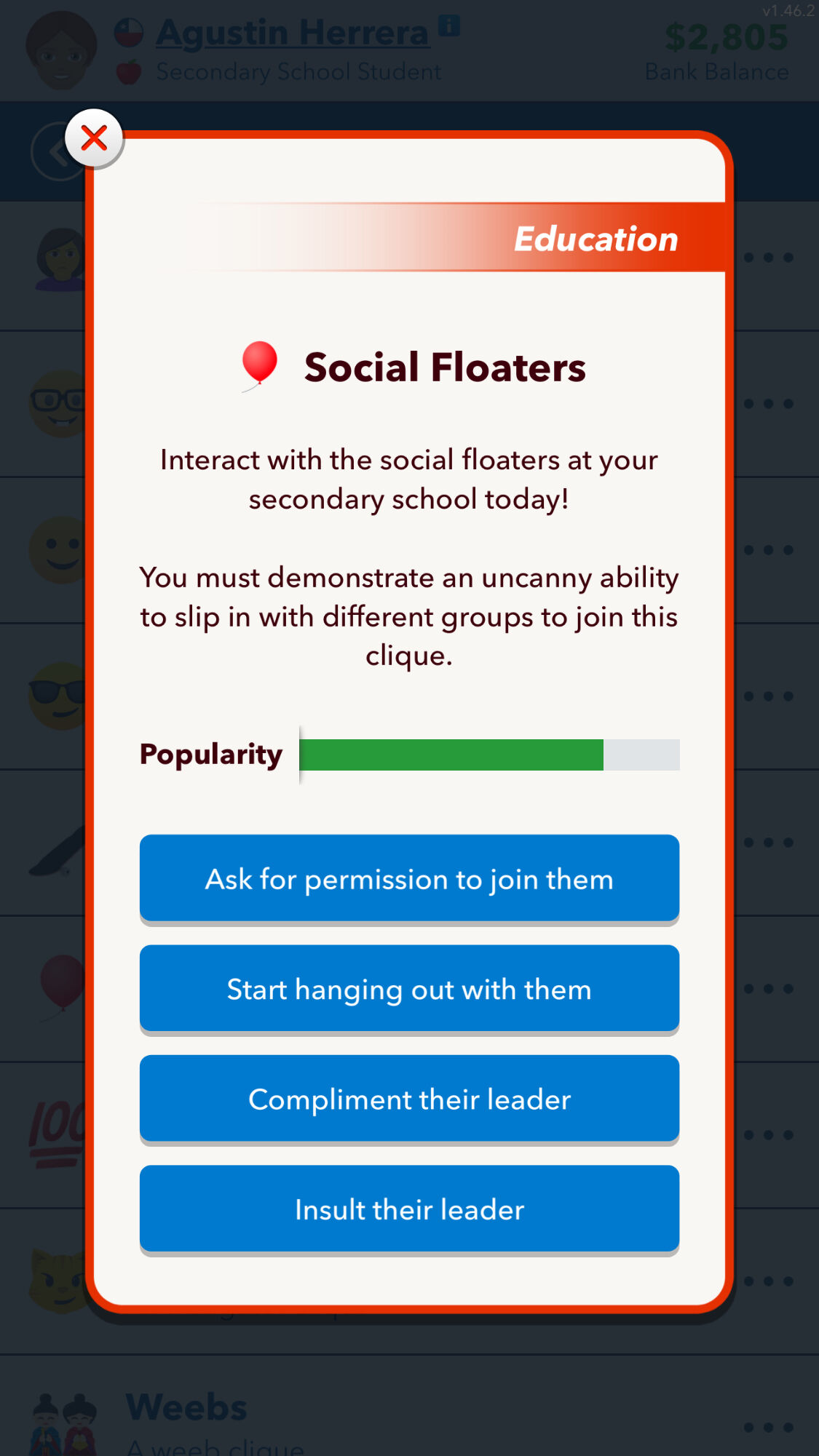Tap the red balloon icon beside Social Floaters
This screenshot has height=1456, width=819.
(259, 365)
